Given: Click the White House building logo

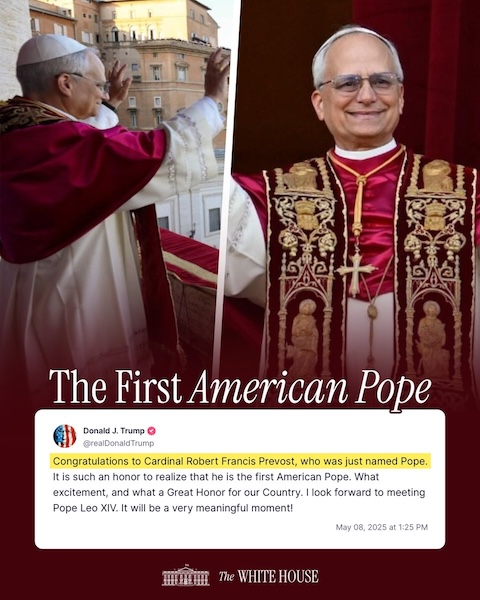Looking at the screenshot, I should pos(186,576).
